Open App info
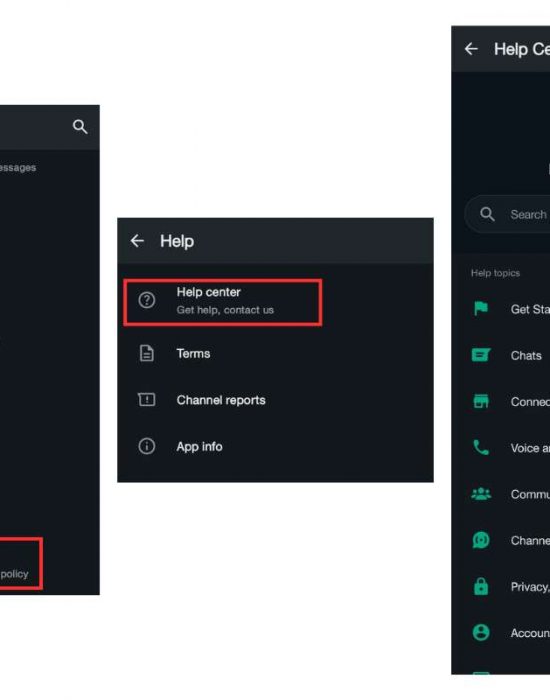 [x=275, y=446]
